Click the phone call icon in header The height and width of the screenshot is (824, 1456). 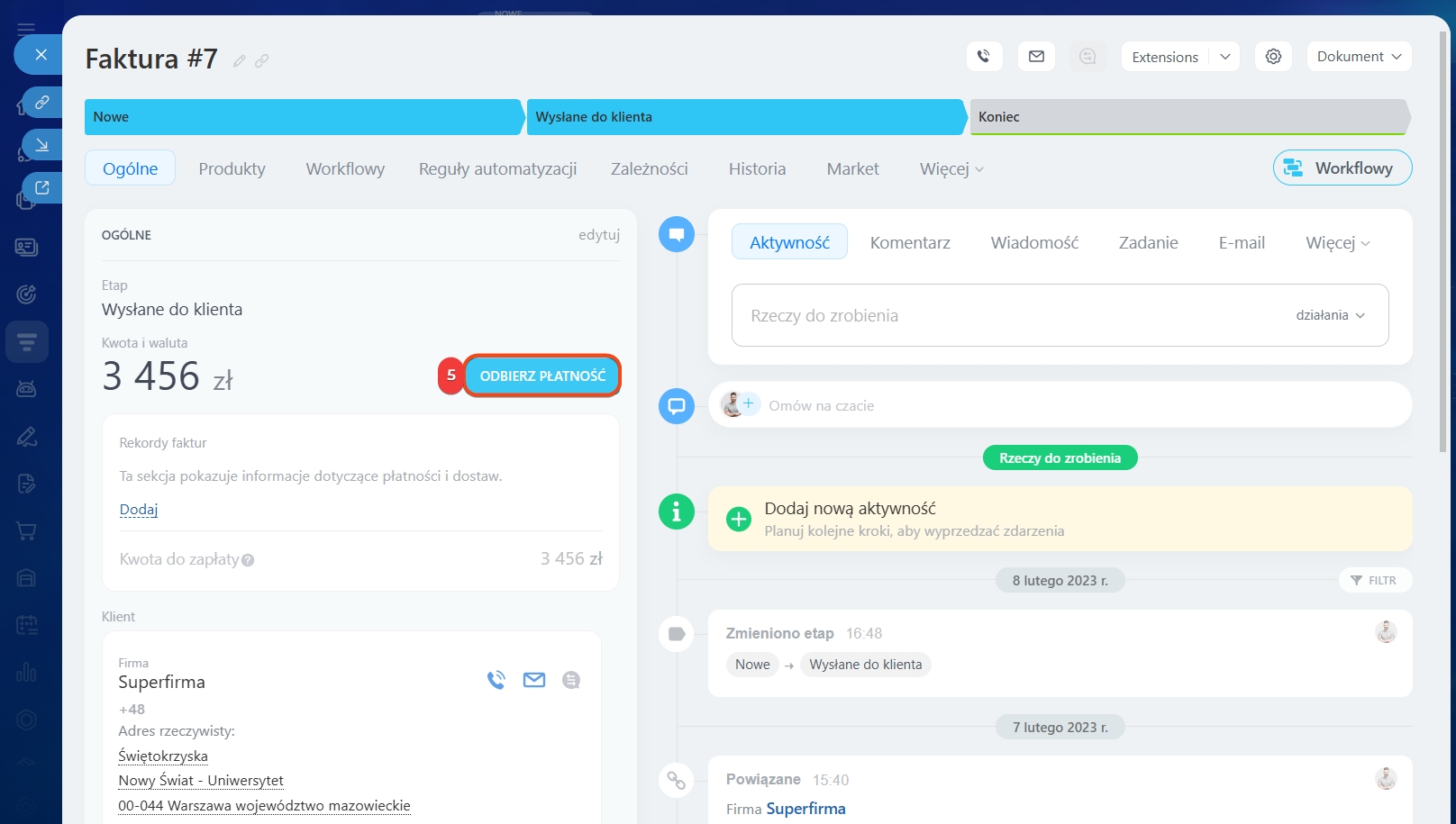[984, 57]
